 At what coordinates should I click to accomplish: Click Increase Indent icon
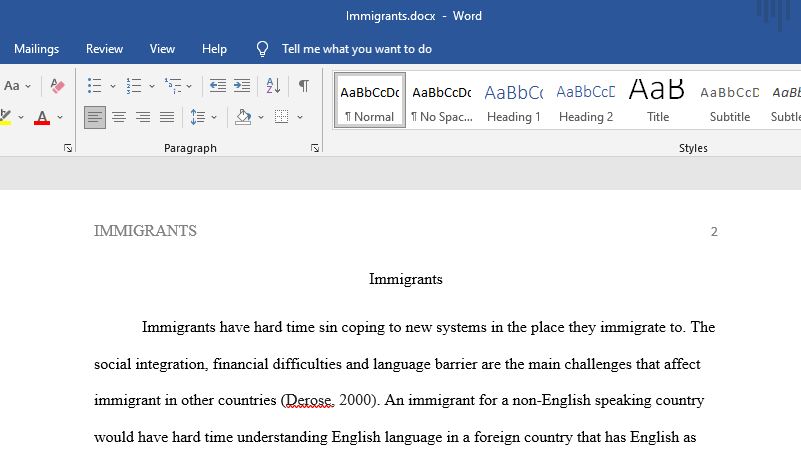[x=242, y=86]
